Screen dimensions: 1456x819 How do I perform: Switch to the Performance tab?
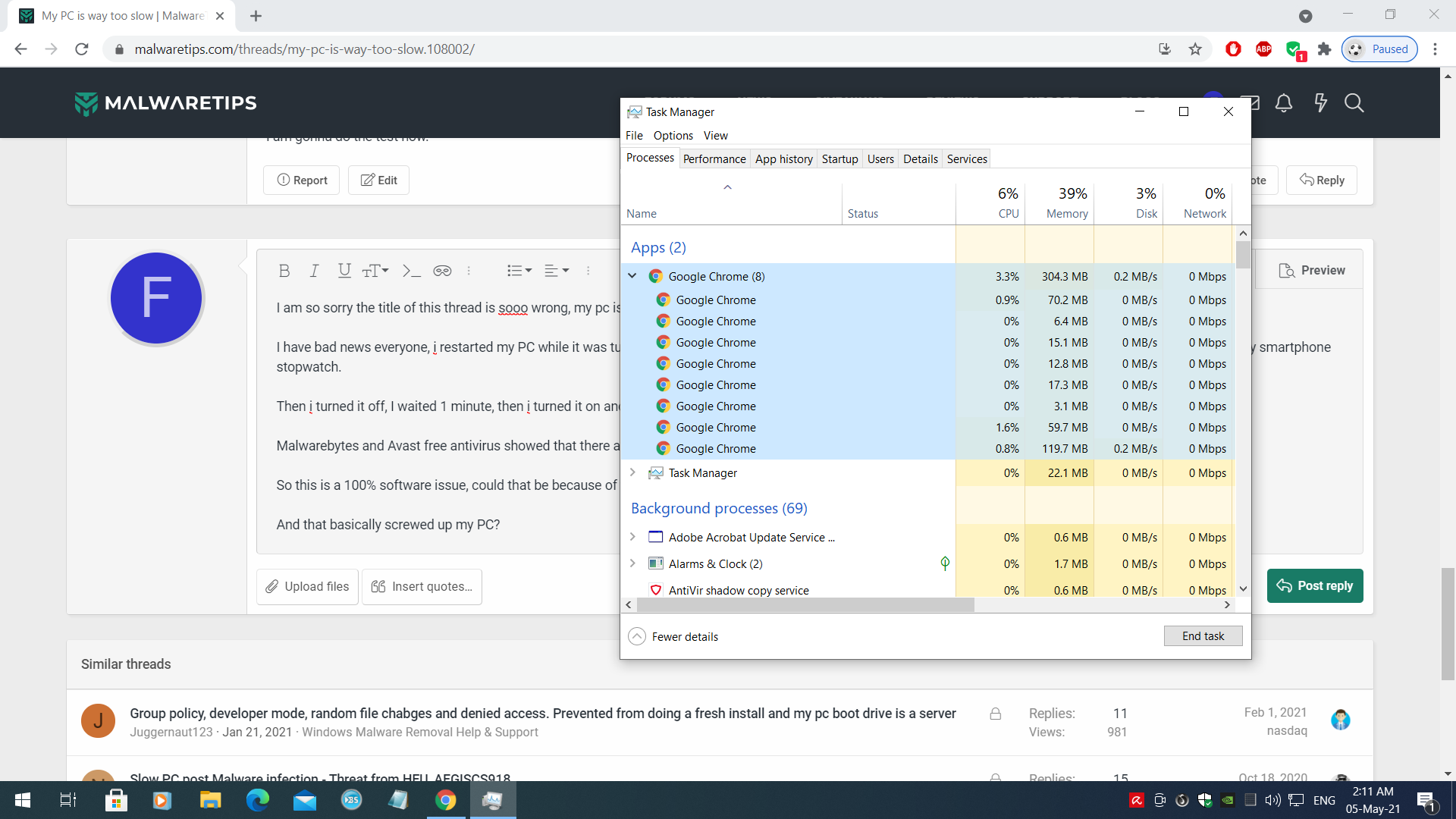point(714,159)
